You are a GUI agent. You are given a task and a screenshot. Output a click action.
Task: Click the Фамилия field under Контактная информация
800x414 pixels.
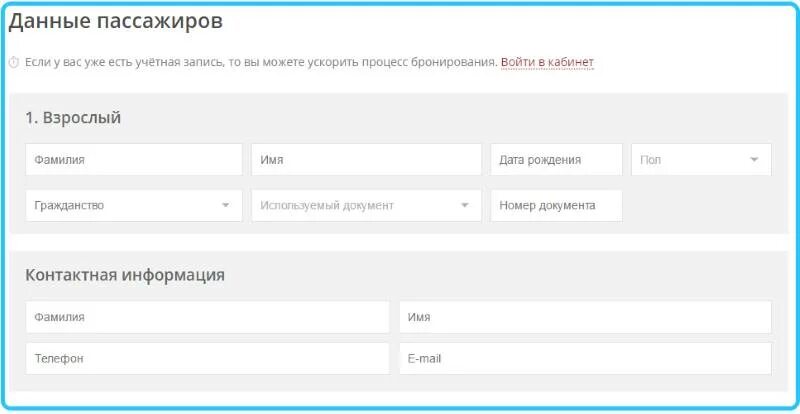coord(208,317)
